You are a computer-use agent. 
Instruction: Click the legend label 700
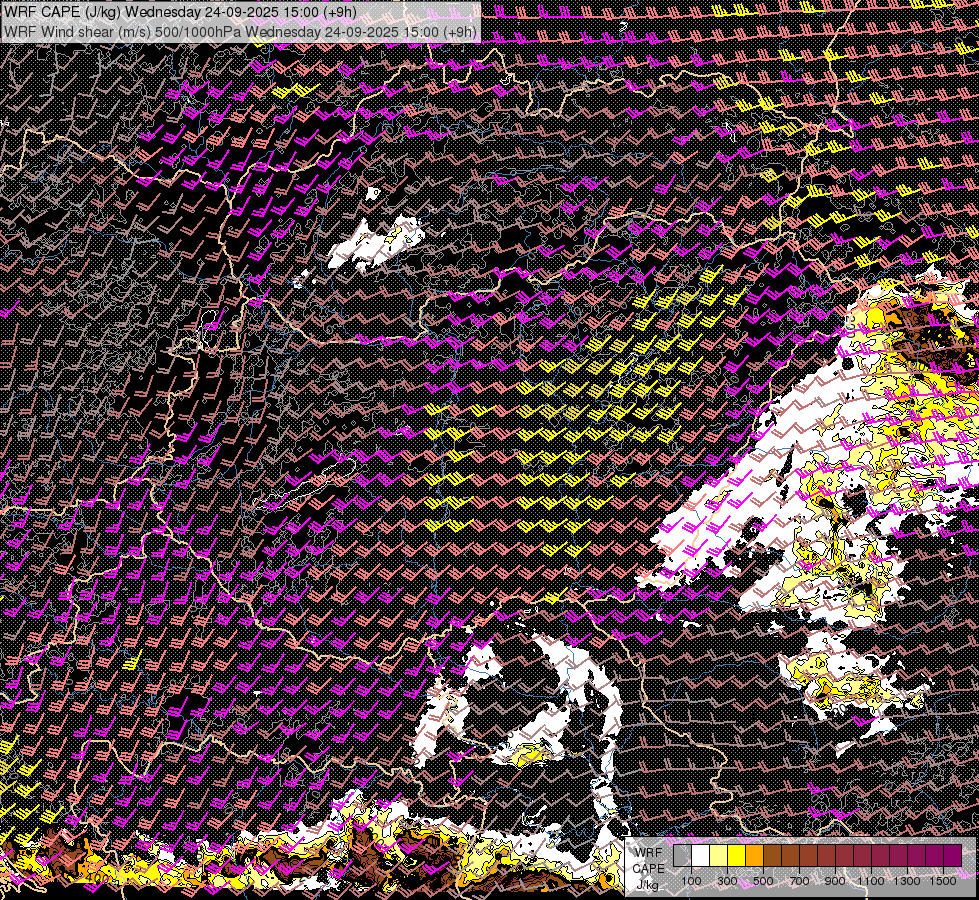click(799, 881)
